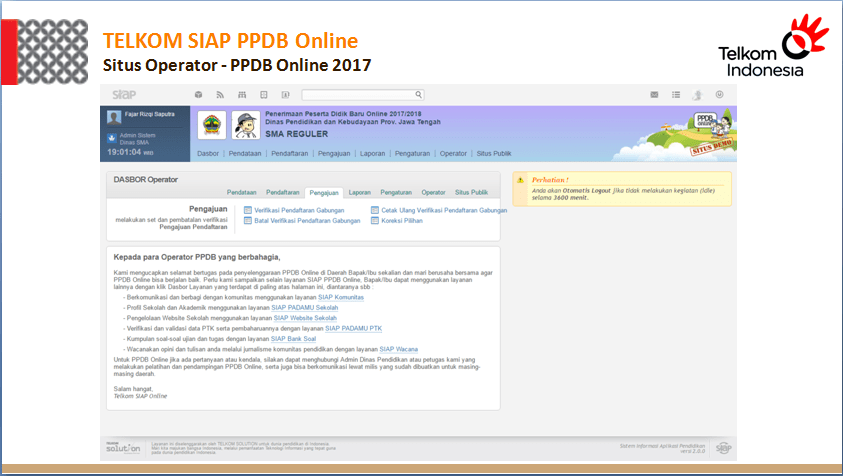This screenshot has width=843, height=476.
Task: Open Koreksi Pilihan link
Action: (x=401, y=220)
